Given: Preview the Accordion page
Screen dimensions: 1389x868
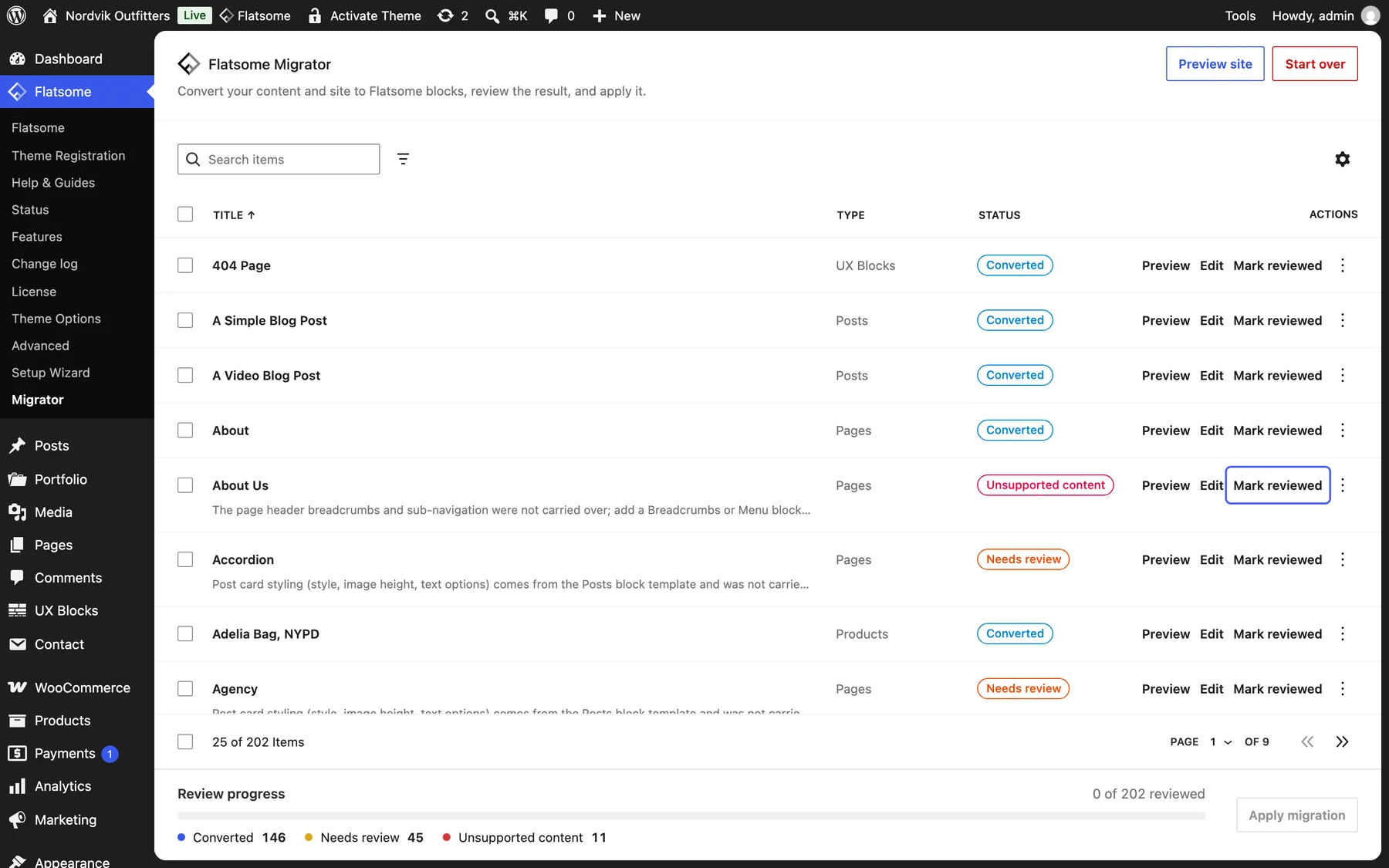Looking at the screenshot, I should [1166, 559].
